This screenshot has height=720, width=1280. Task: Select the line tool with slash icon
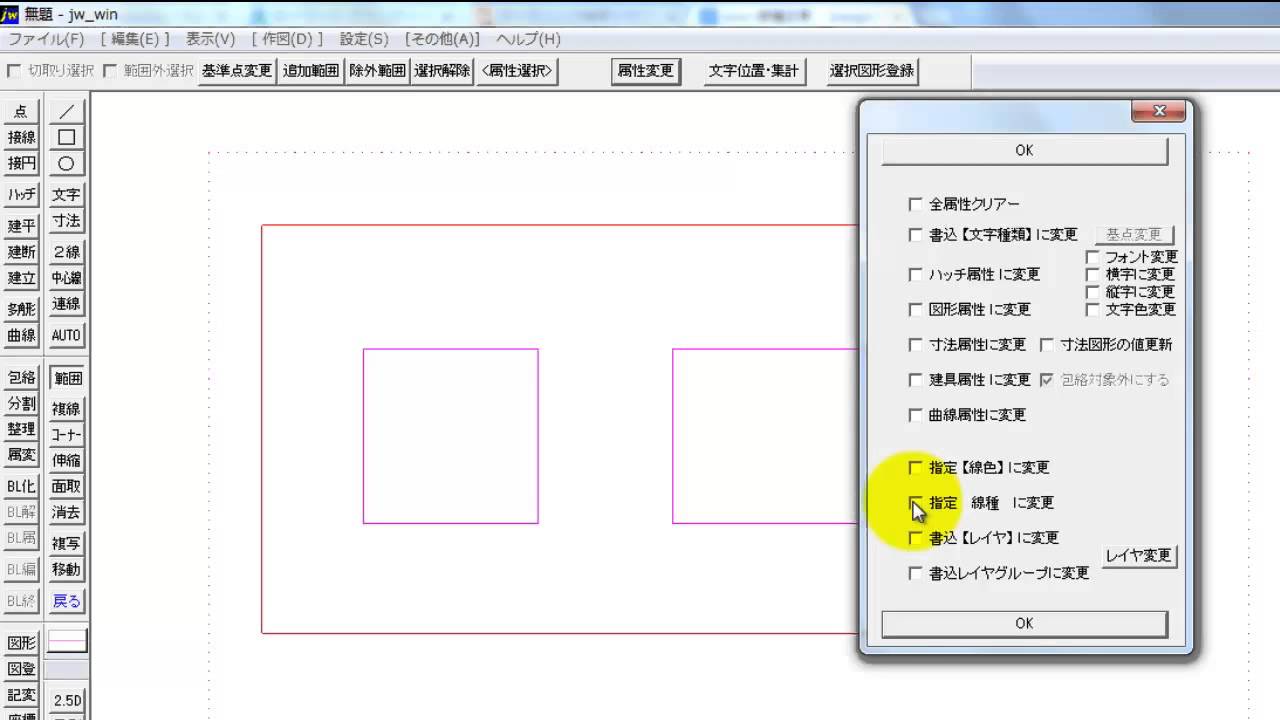point(66,112)
